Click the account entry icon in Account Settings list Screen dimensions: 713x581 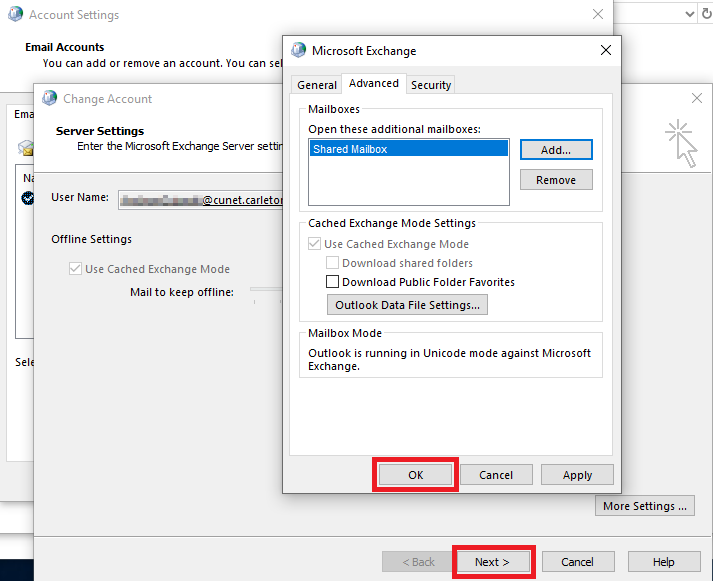point(28,198)
